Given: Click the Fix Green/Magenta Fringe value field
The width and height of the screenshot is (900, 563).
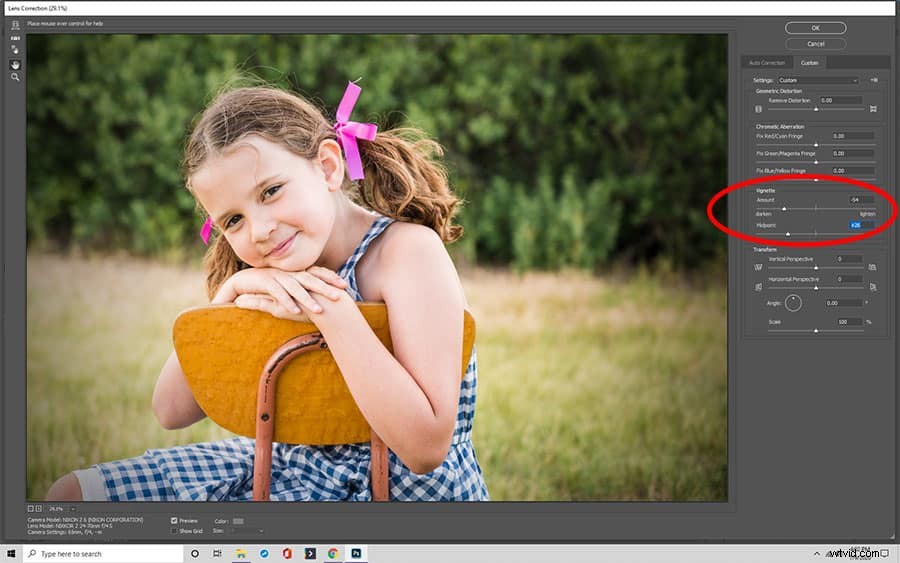Looking at the screenshot, I should pyautogui.click(x=854, y=153).
